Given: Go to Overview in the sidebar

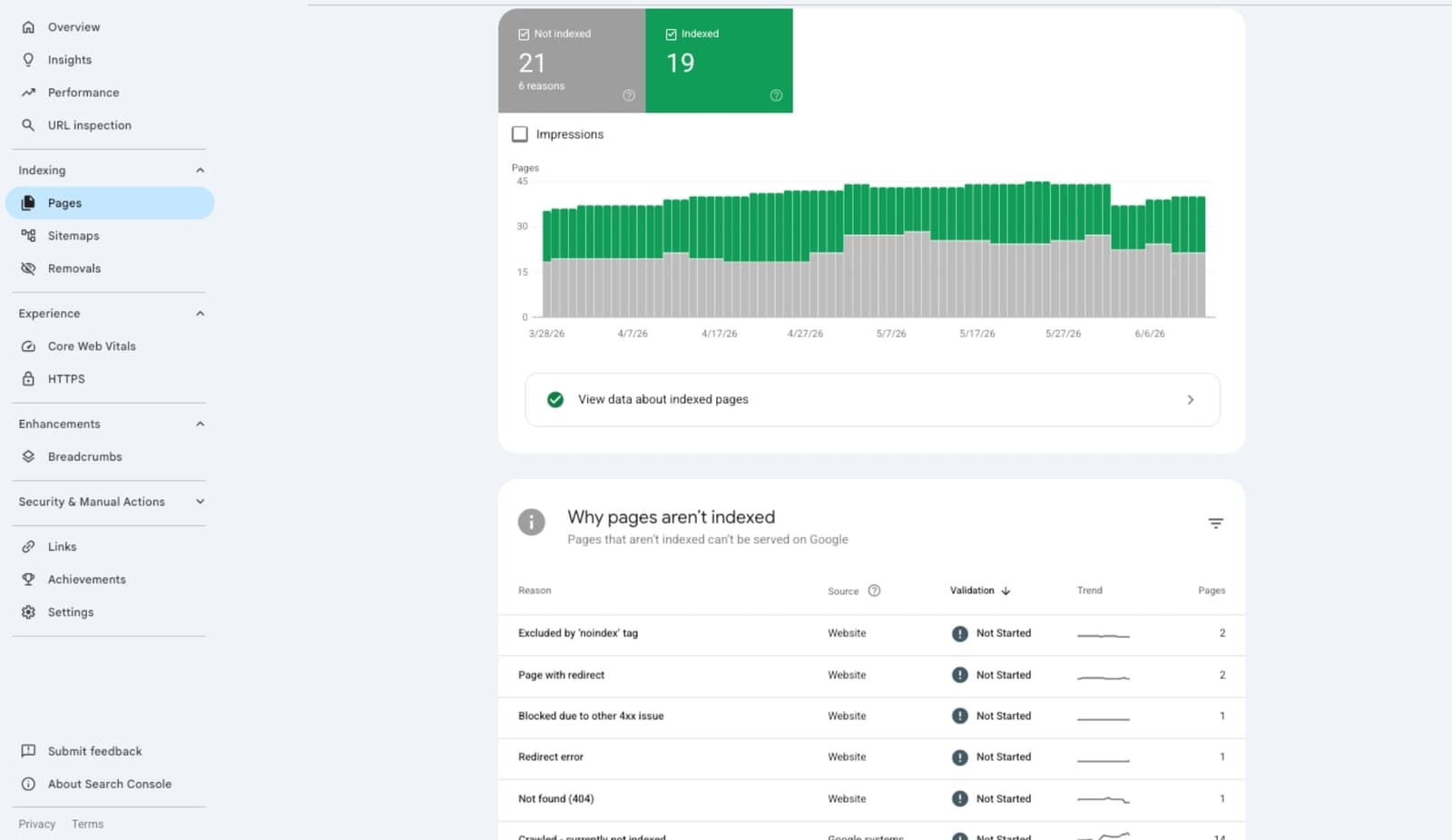Looking at the screenshot, I should 74,27.
